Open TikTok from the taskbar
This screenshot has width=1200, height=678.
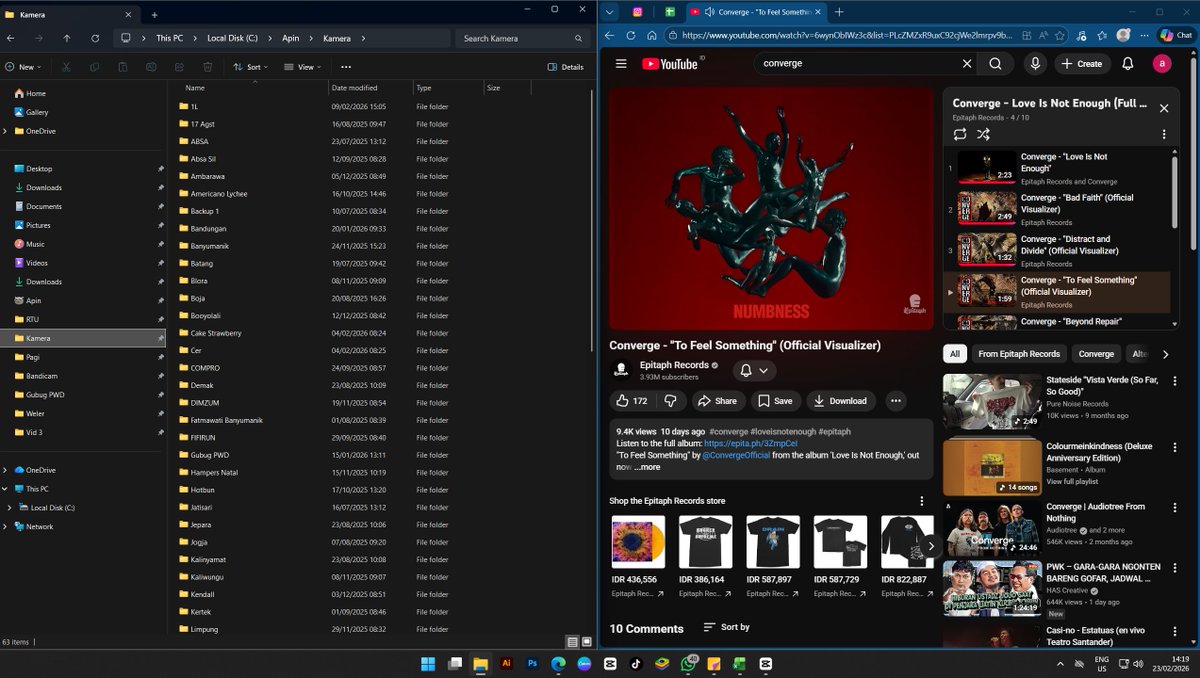coord(636,663)
